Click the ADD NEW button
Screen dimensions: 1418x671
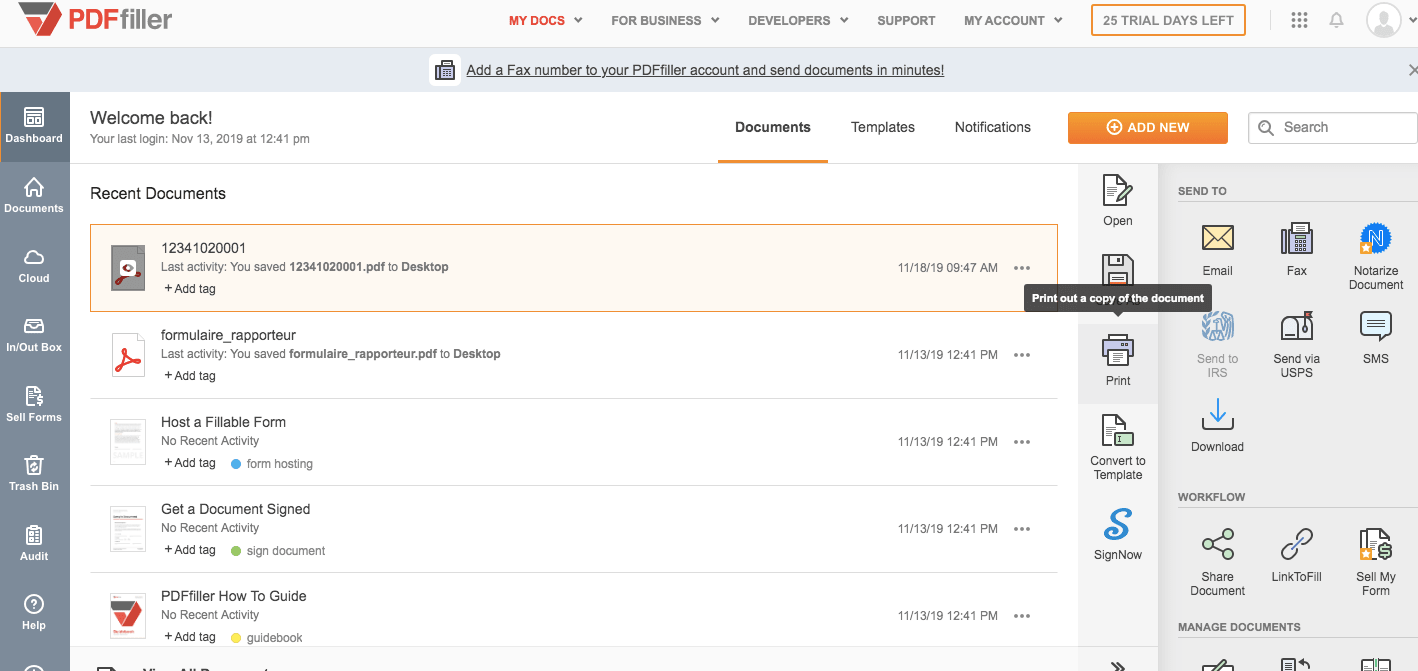point(1147,127)
